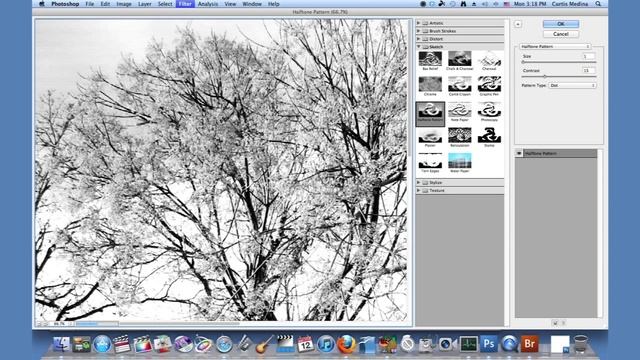
Task: Open the Filter menu
Action: click(x=185, y=4)
